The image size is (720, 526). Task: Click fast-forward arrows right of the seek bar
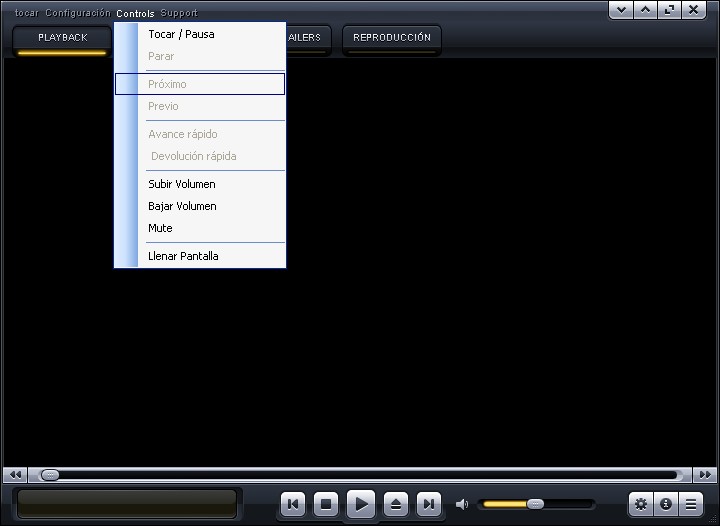coord(705,475)
